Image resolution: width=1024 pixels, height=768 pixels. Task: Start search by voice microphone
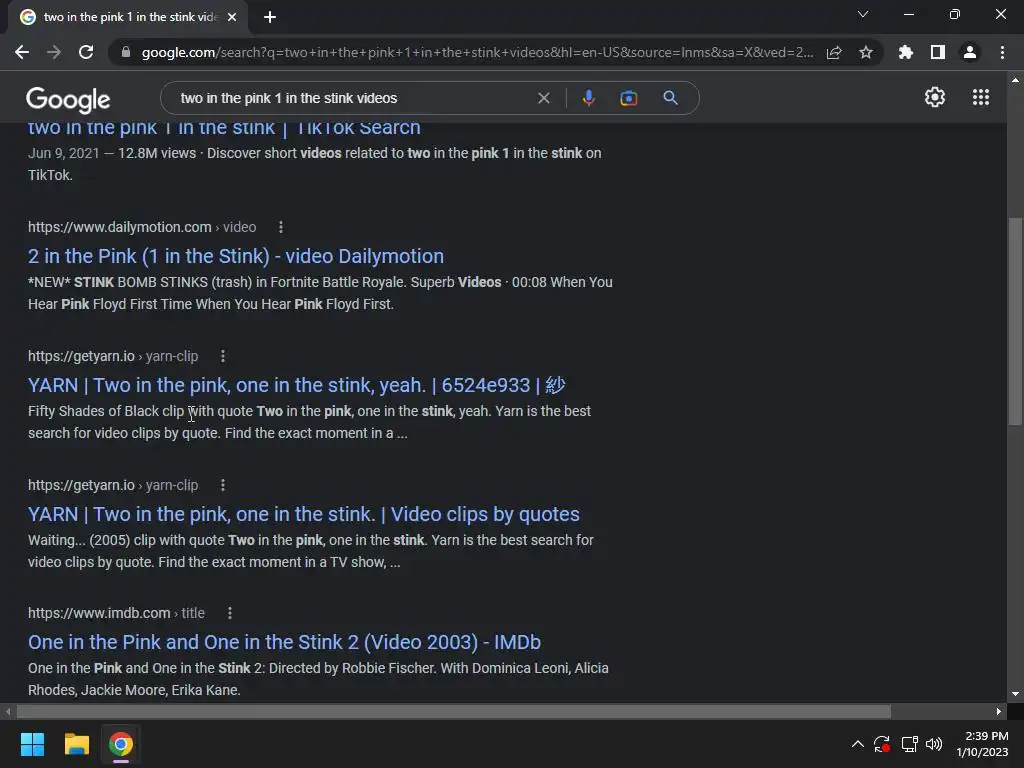tap(588, 98)
